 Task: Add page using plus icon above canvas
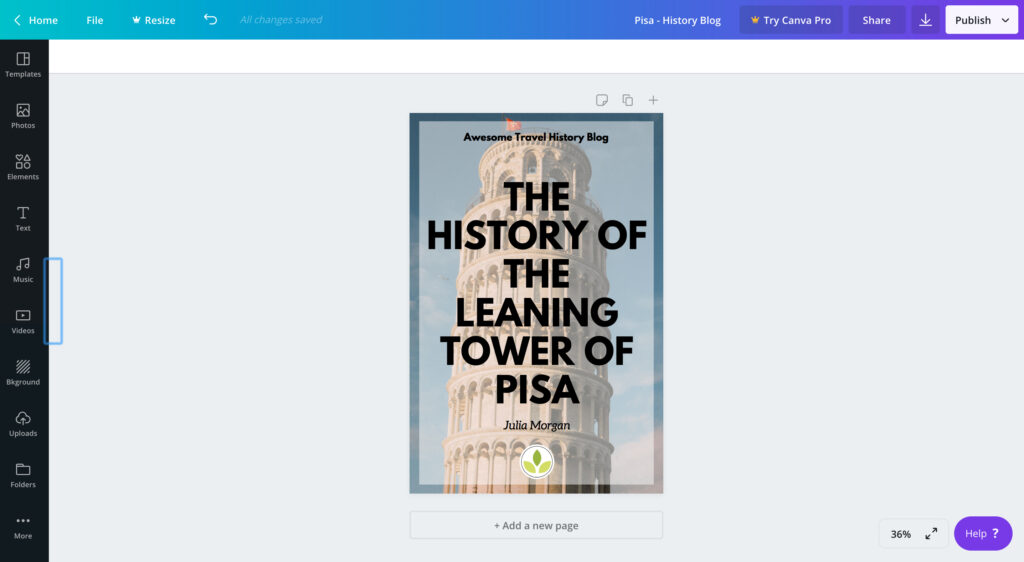[x=653, y=100]
